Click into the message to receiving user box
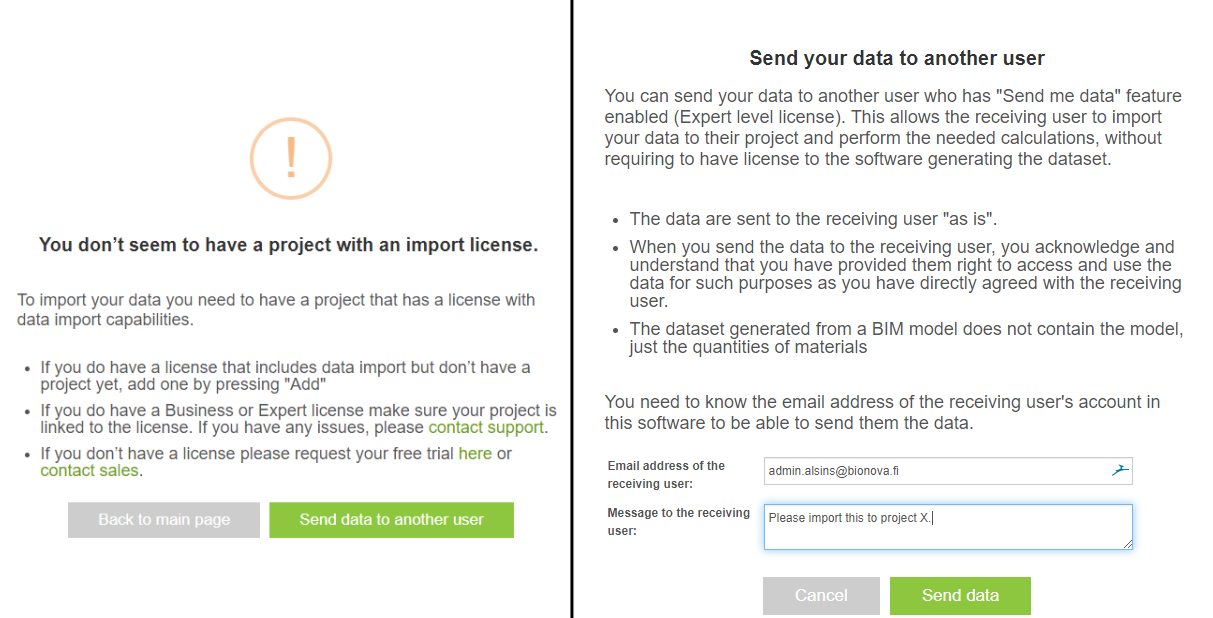The width and height of the screenshot is (1213, 618). point(948,527)
